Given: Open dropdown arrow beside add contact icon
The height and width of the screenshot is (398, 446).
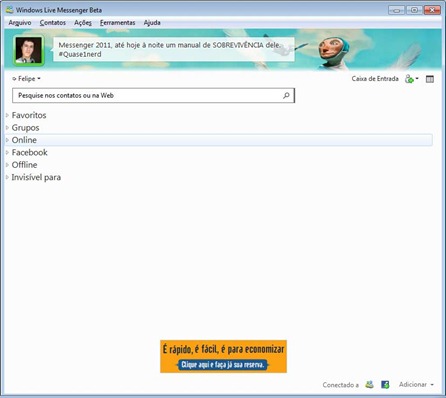Looking at the screenshot, I should point(417,79).
